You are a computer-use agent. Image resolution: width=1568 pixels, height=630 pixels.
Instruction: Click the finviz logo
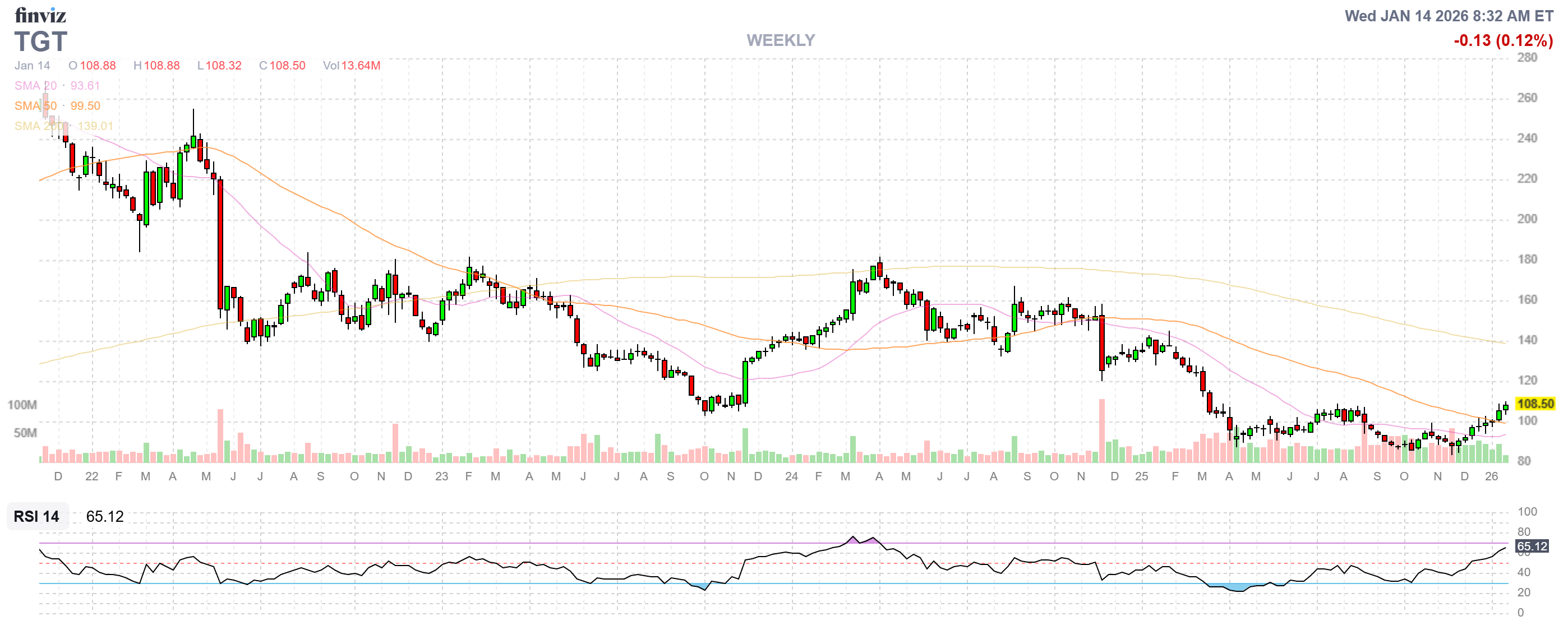40,15
